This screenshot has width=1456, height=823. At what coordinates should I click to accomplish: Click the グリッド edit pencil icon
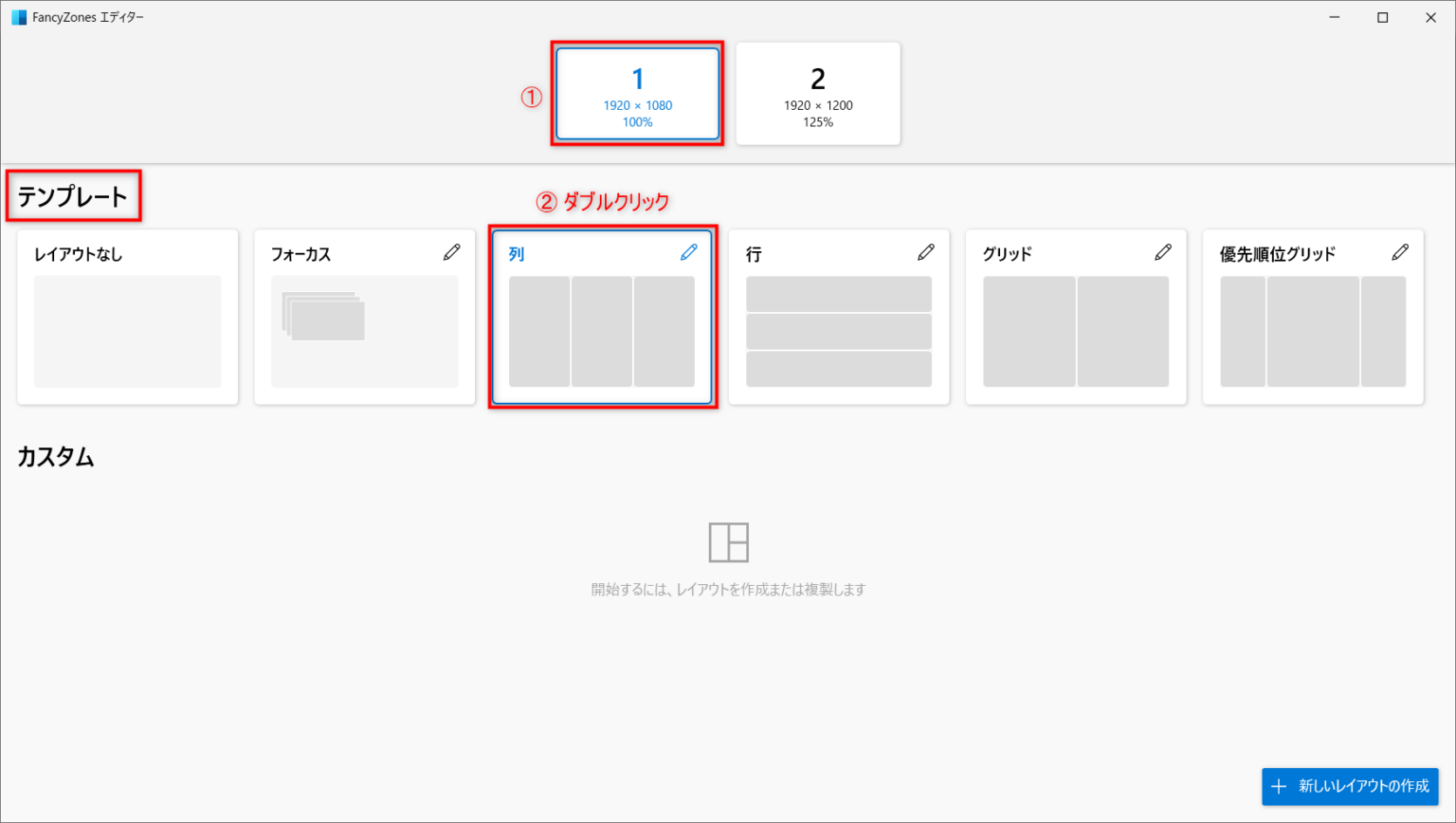(x=1163, y=251)
